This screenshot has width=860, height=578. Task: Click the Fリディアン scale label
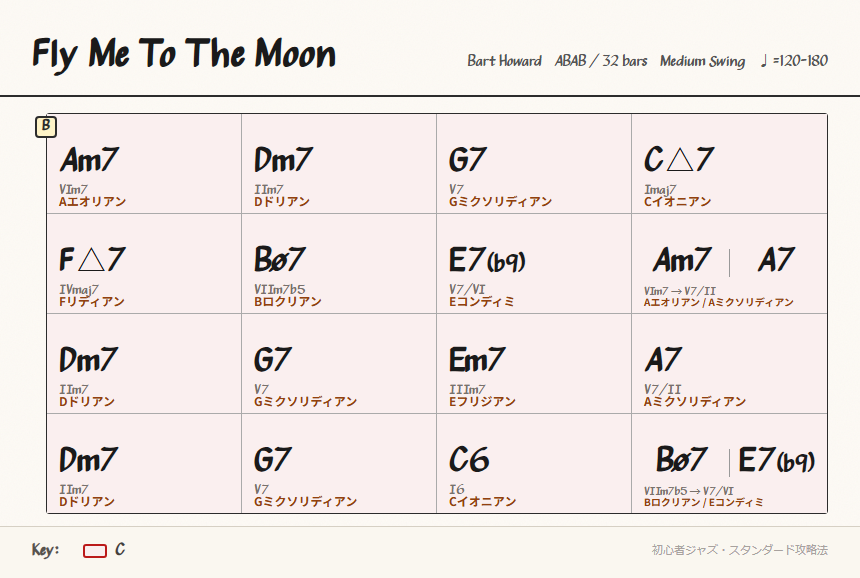[92, 302]
